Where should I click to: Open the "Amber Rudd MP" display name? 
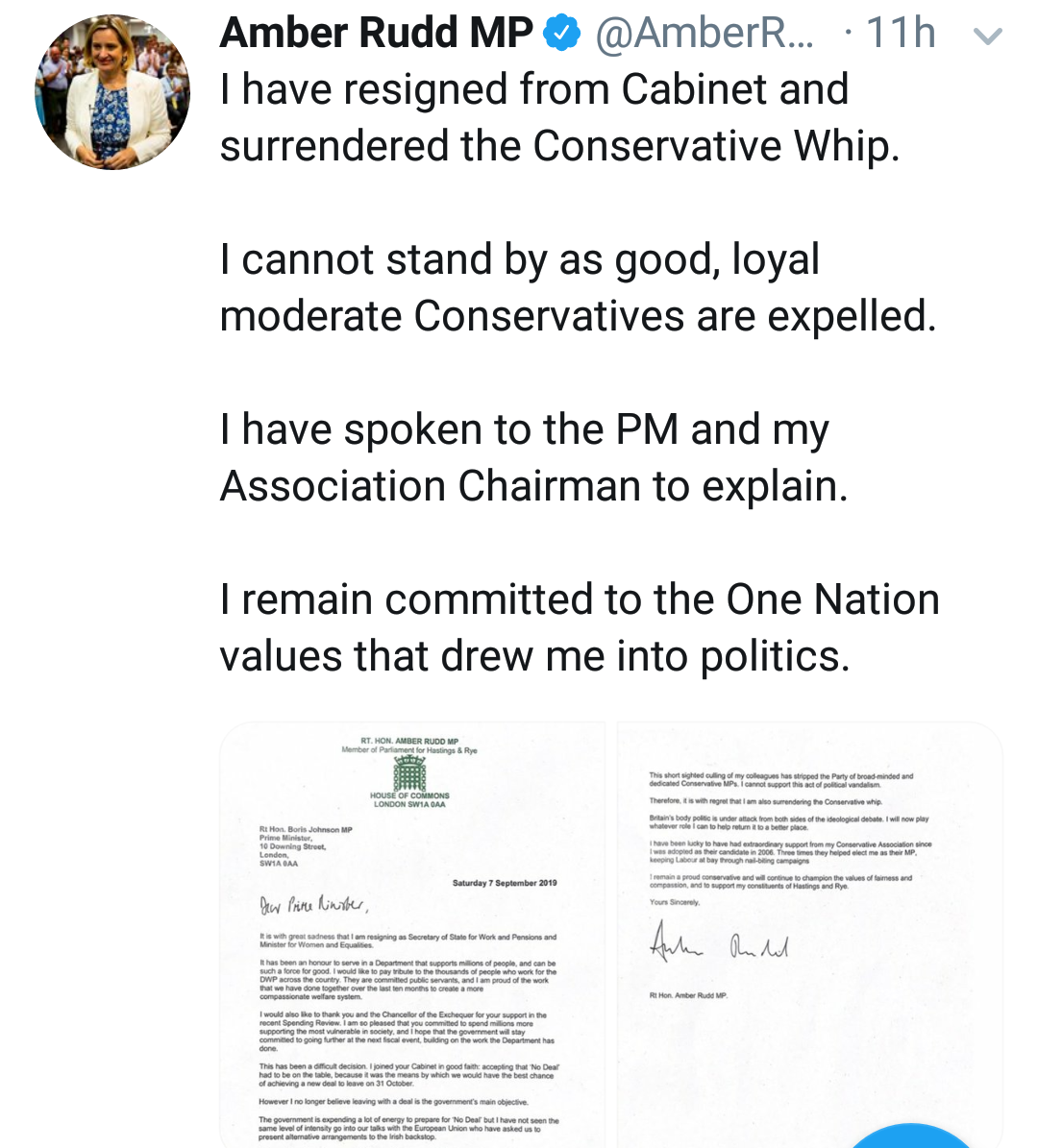pos(376,34)
